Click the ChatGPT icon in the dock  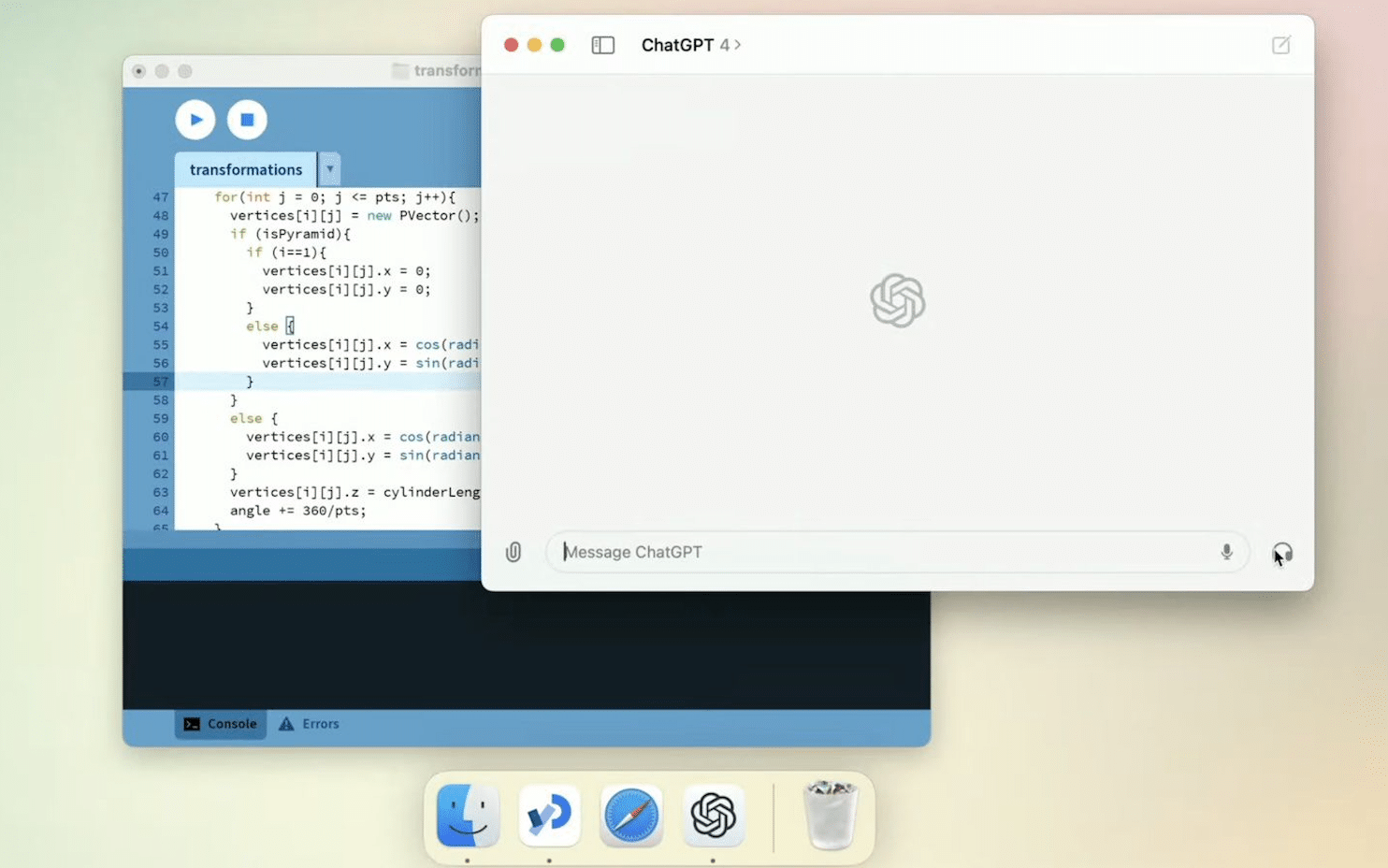coord(713,815)
